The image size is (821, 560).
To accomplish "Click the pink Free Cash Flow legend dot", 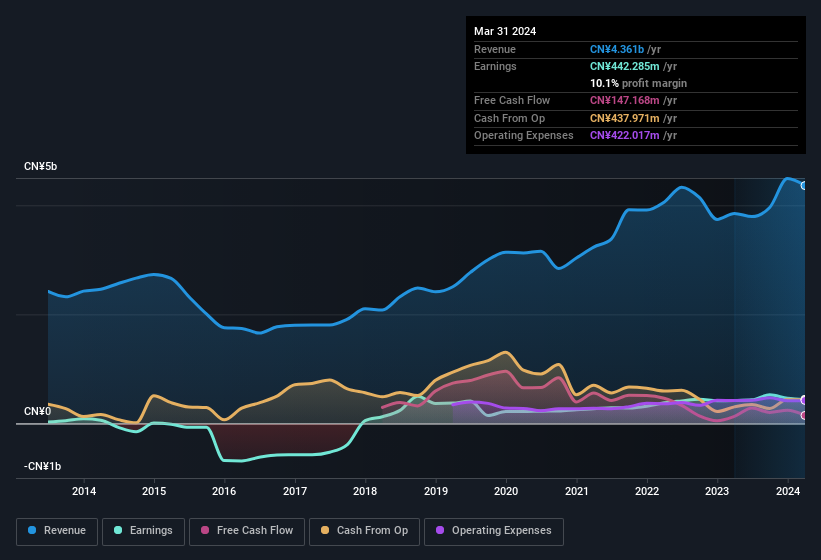I will tap(206, 531).
